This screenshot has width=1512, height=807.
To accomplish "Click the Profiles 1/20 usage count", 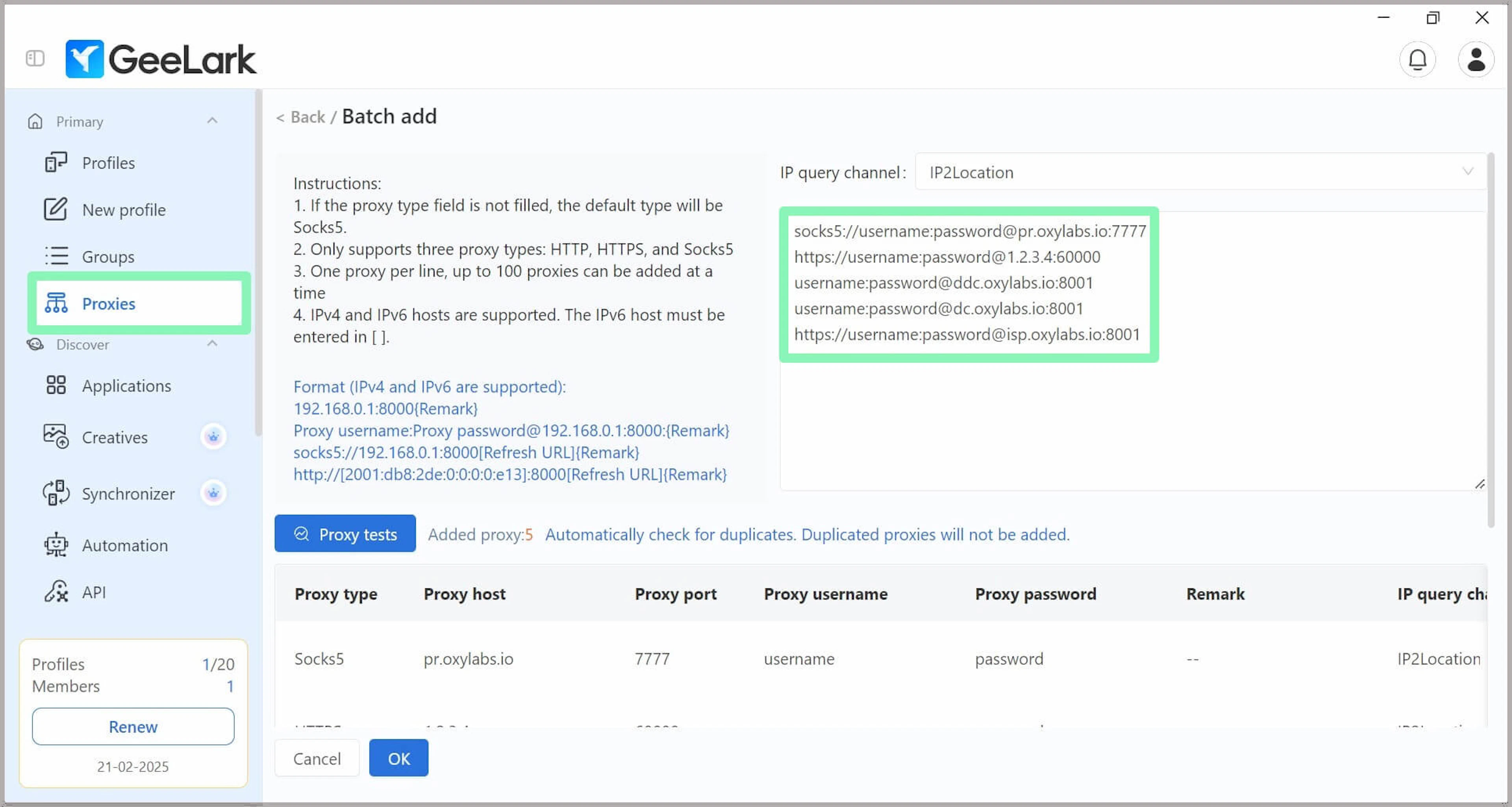I will pos(219,664).
